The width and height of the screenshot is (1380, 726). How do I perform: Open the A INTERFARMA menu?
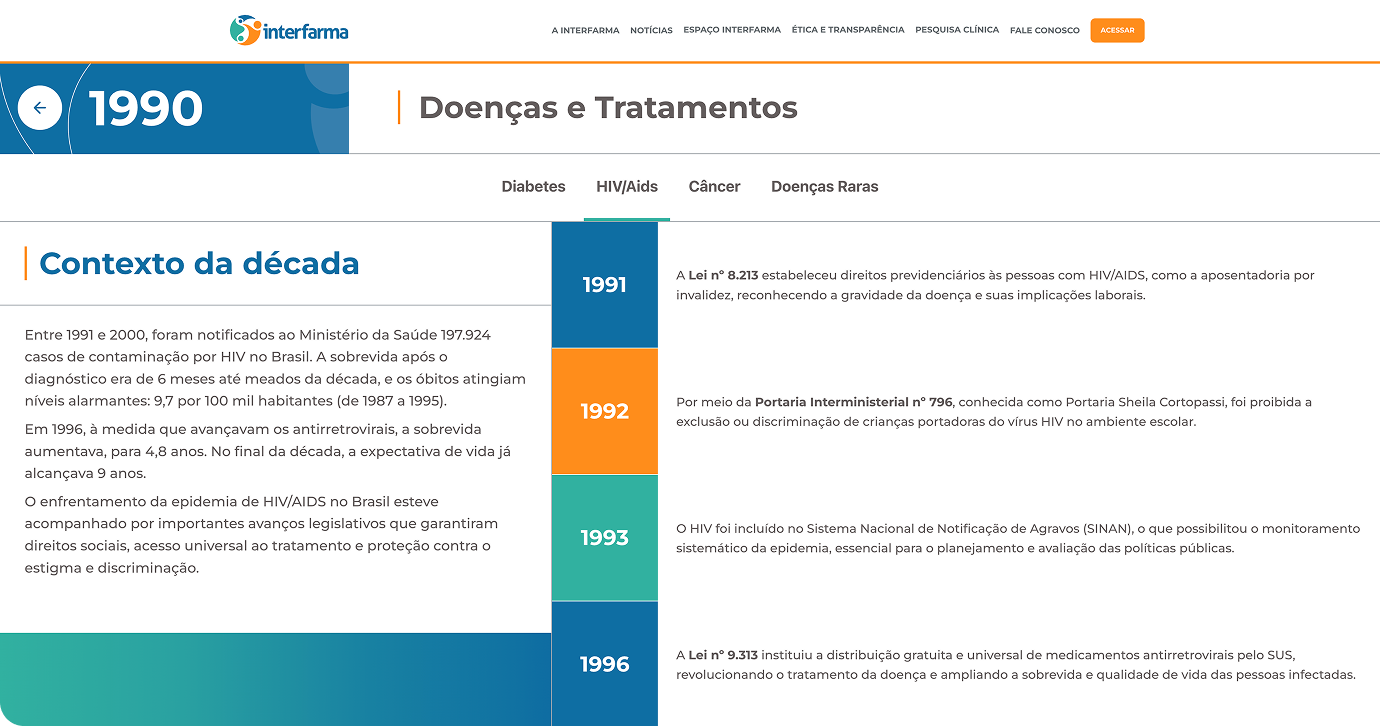click(585, 30)
